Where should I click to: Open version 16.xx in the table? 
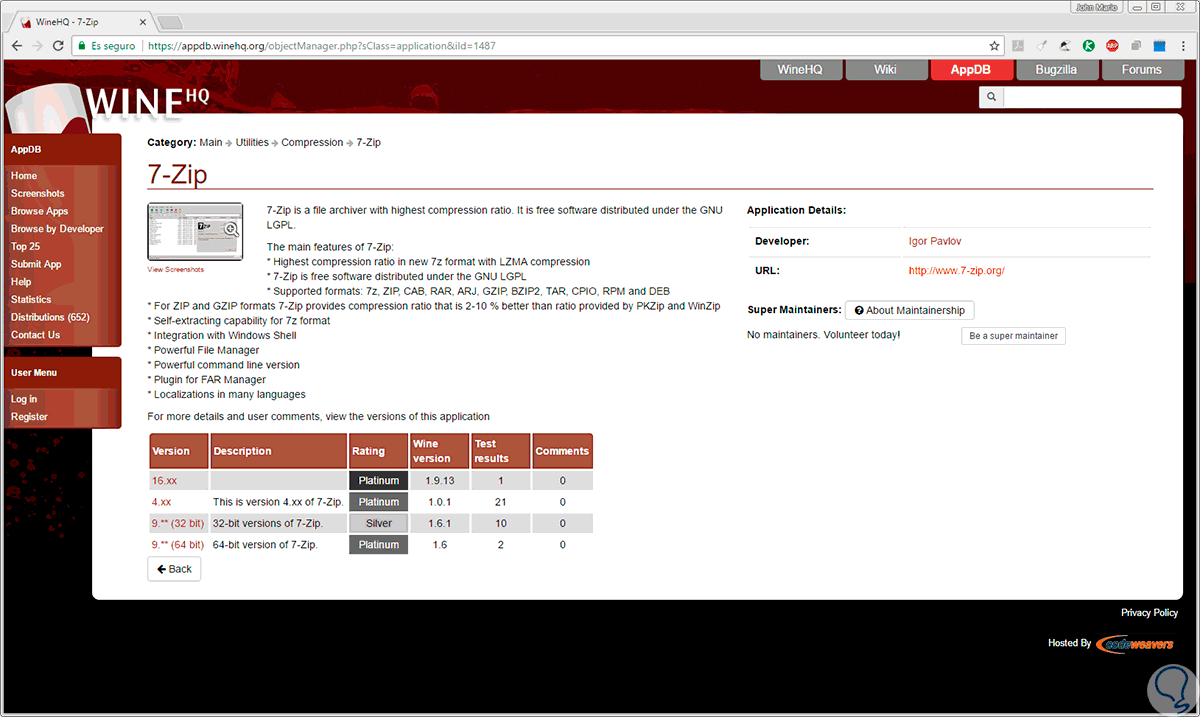pos(164,481)
